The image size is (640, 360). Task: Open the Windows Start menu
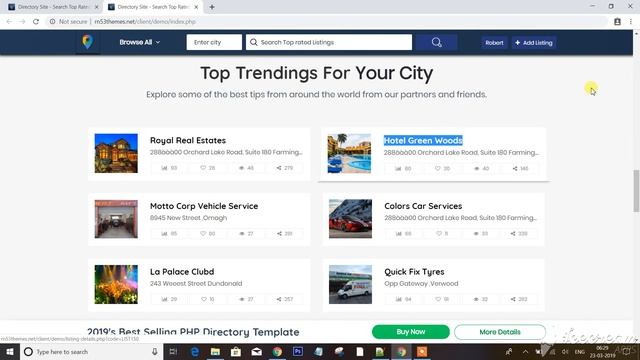10,351
